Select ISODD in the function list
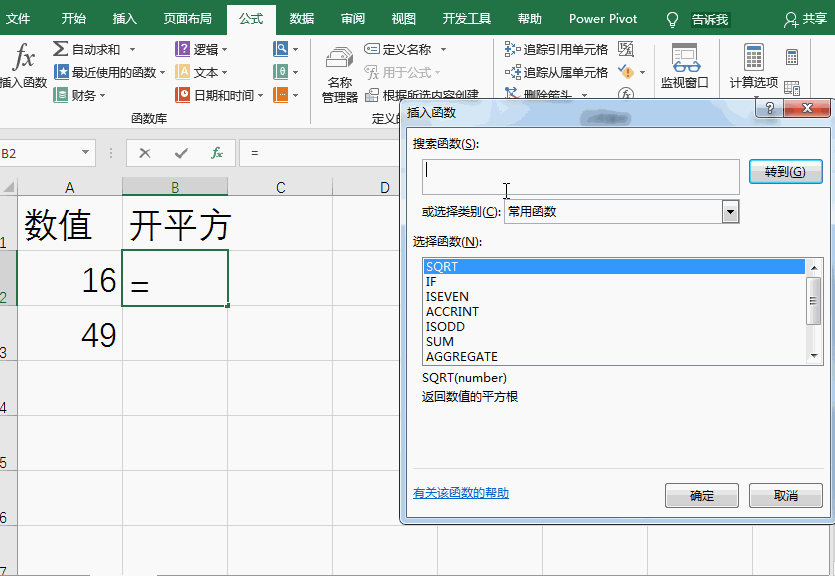This screenshot has height=576, width=835. 614,326
